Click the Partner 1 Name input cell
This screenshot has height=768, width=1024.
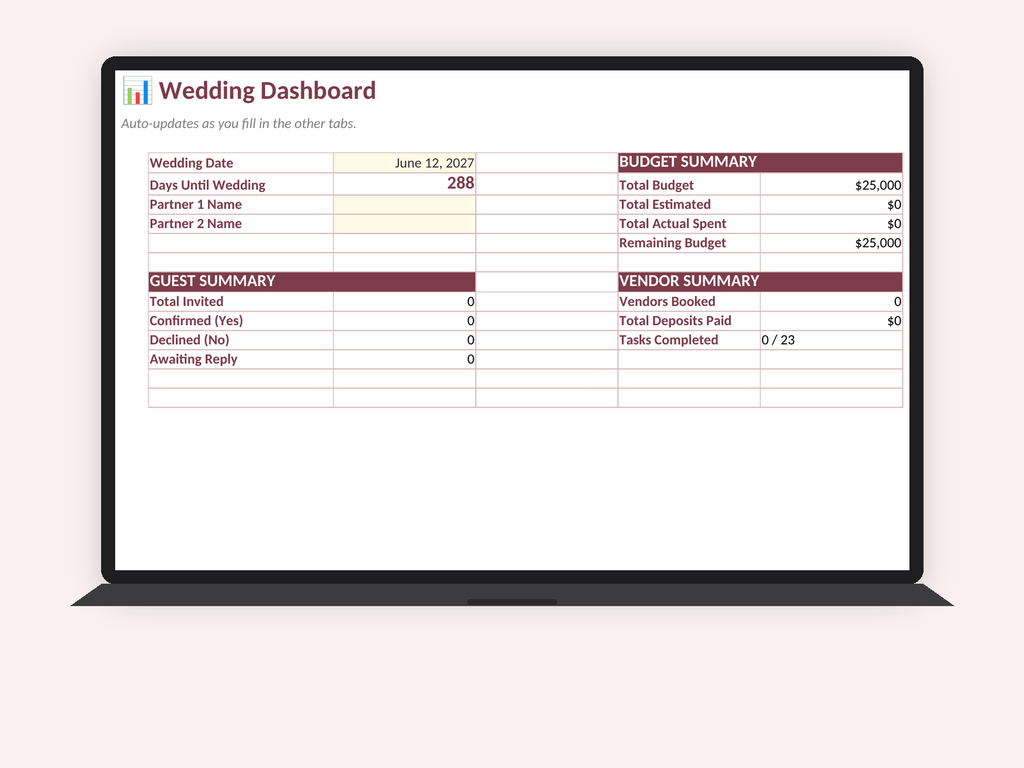coord(404,204)
